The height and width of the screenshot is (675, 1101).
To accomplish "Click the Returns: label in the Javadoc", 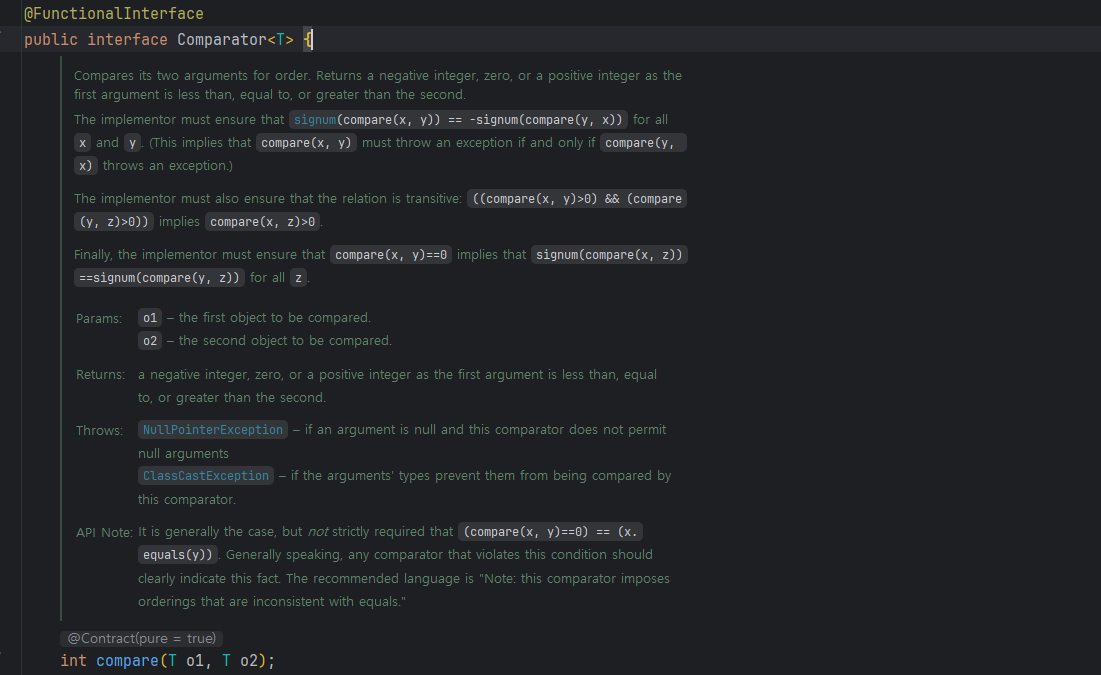I will point(100,375).
